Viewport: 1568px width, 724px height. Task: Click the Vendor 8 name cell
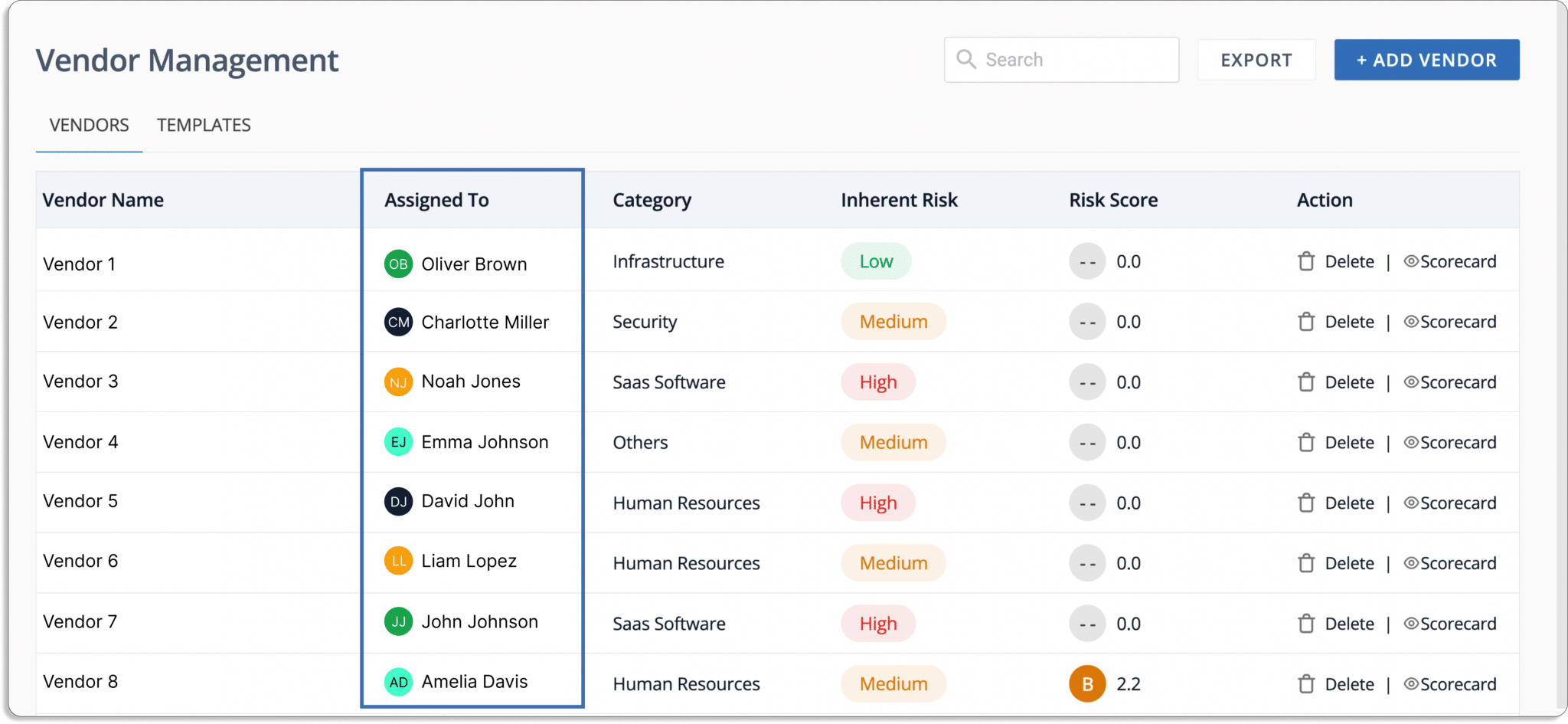click(80, 682)
